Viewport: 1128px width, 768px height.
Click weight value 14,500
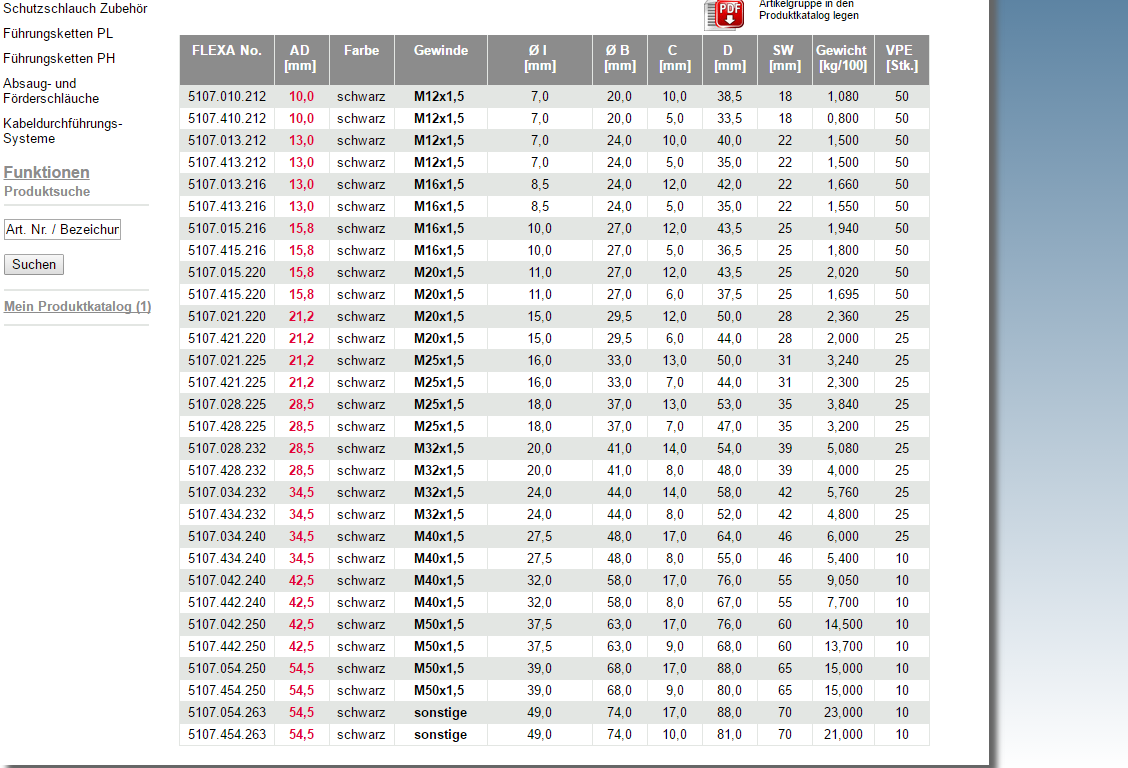pos(843,624)
